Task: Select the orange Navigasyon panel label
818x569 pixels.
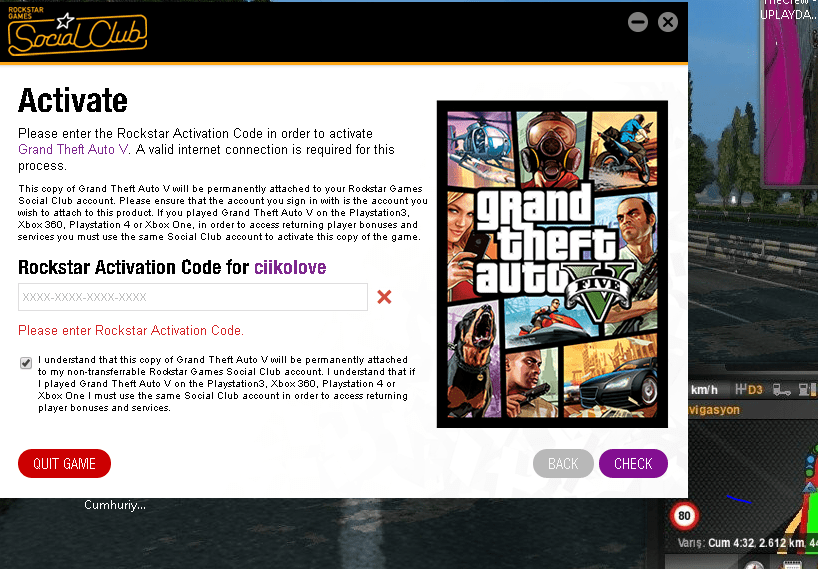Action: click(x=714, y=410)
